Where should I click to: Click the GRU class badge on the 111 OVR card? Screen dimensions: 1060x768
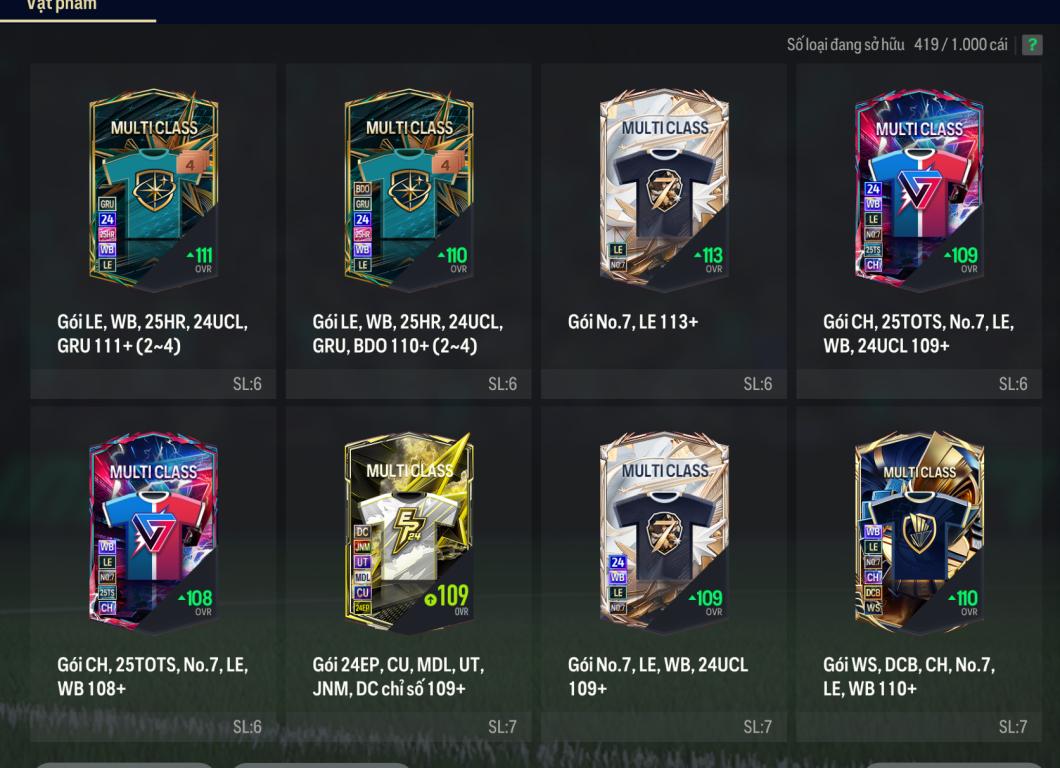[107, 203]
